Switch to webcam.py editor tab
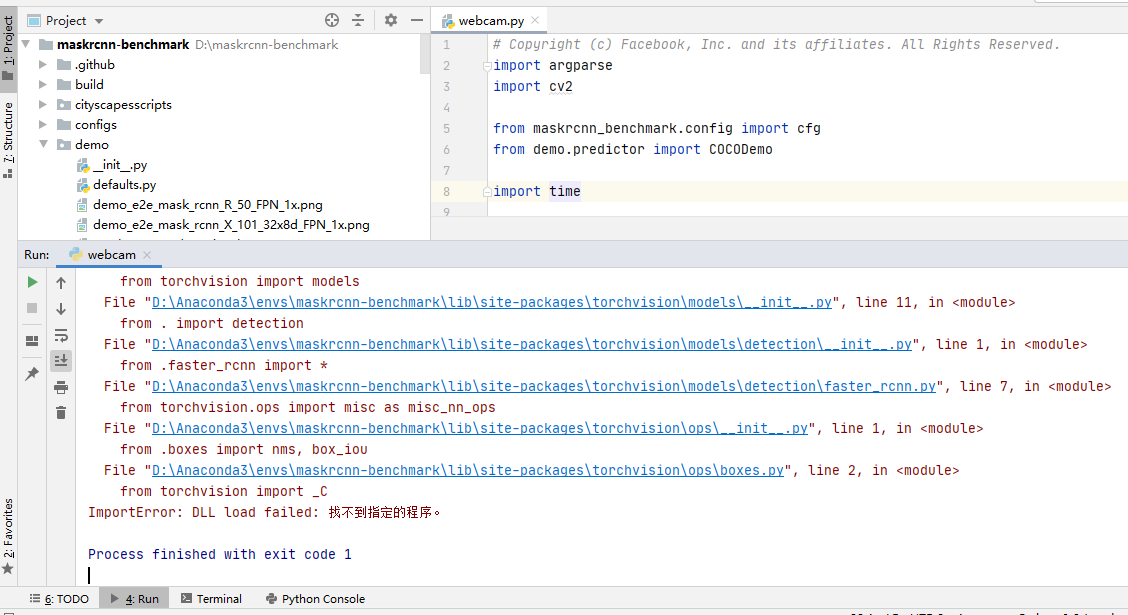 491,21
